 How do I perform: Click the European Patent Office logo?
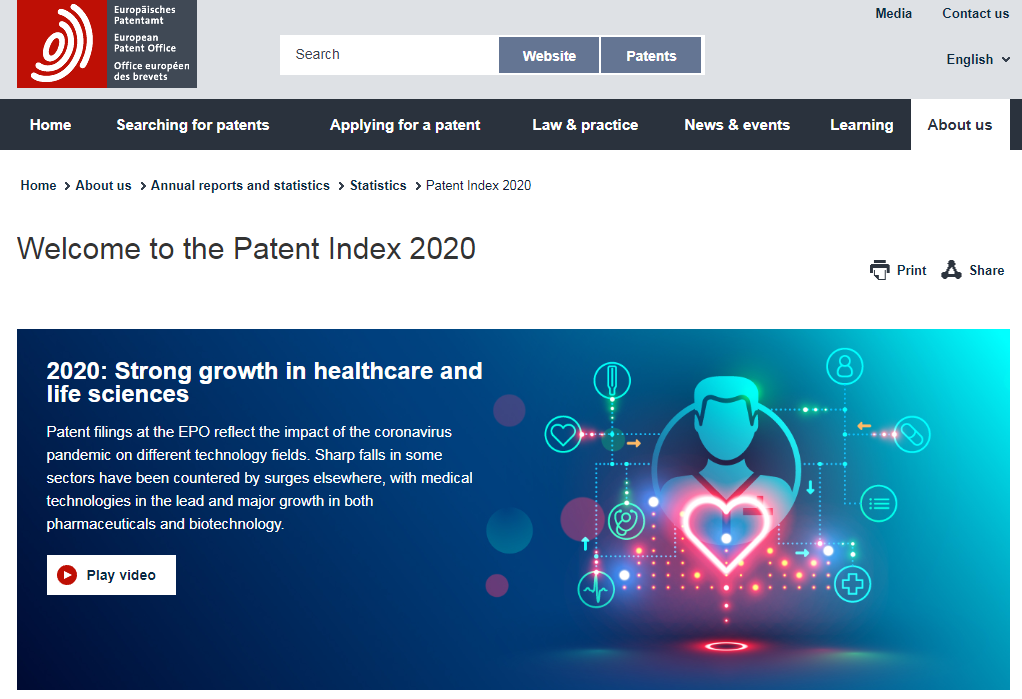(106, 44)
